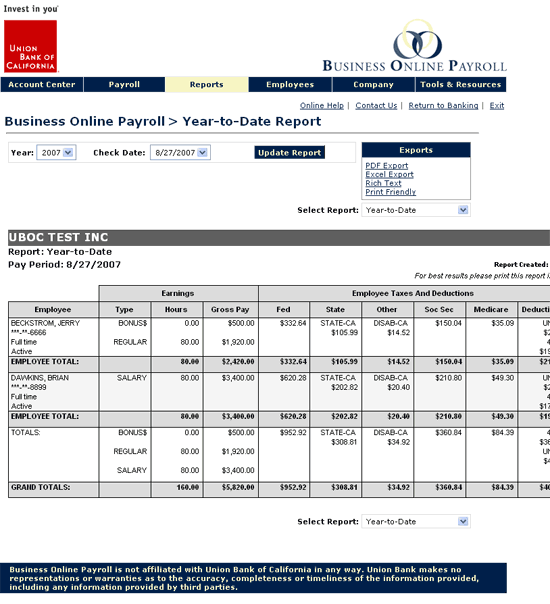Open the Online Help link
The image size is (550, 604).
pos(322,106)
